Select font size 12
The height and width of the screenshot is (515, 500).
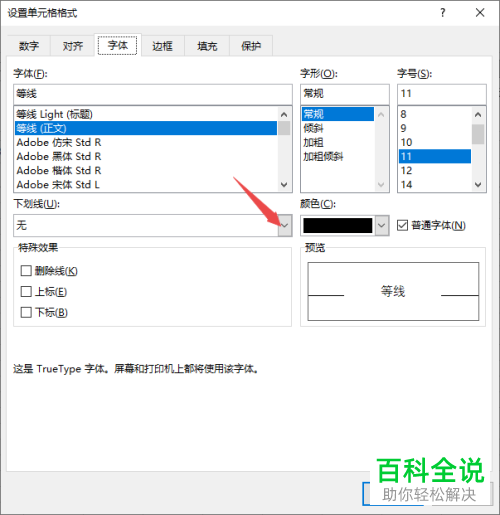coord(435,170)
